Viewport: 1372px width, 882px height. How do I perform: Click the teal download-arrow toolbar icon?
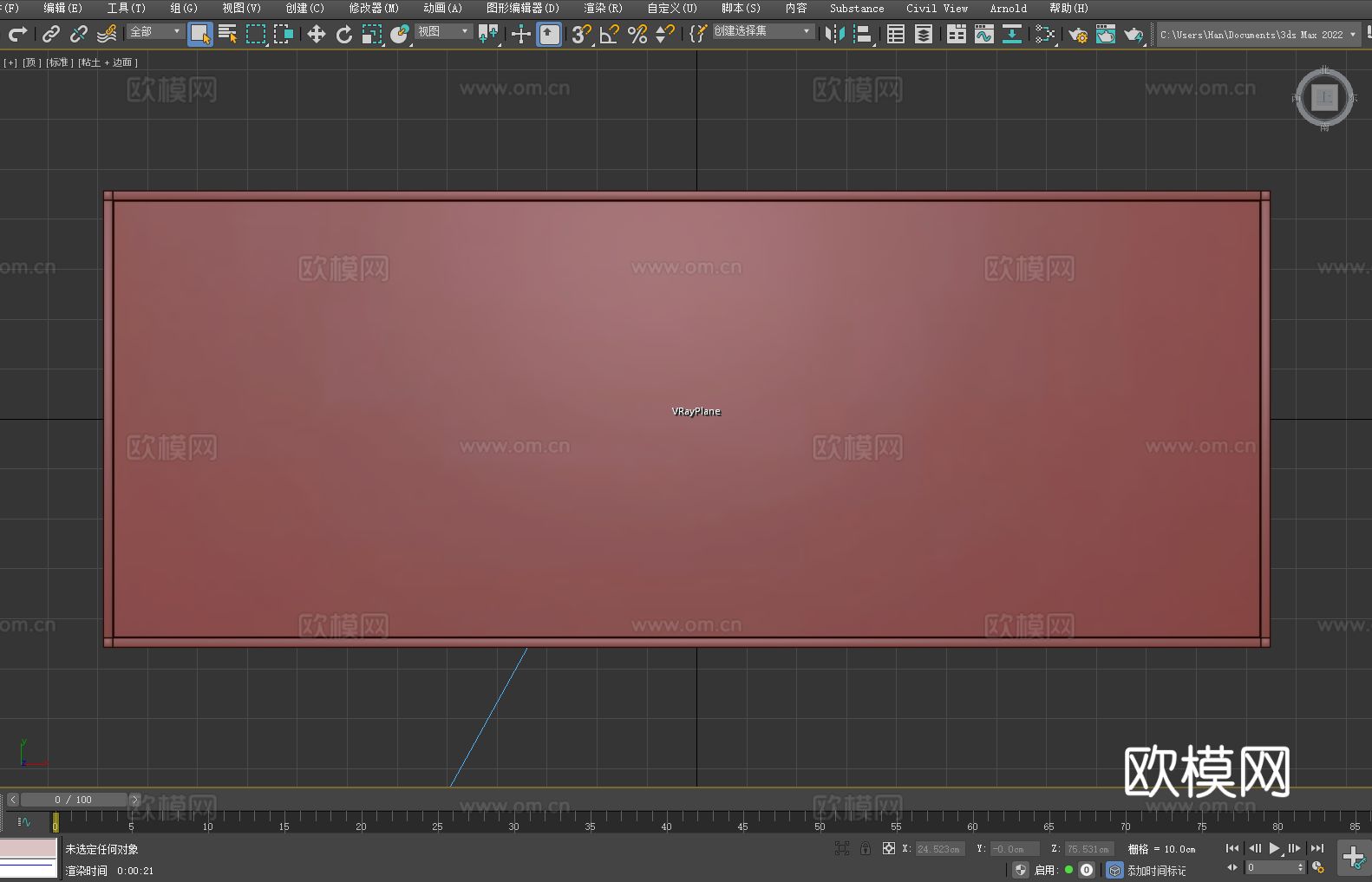pyautogui.click(x=1012, y=34)
